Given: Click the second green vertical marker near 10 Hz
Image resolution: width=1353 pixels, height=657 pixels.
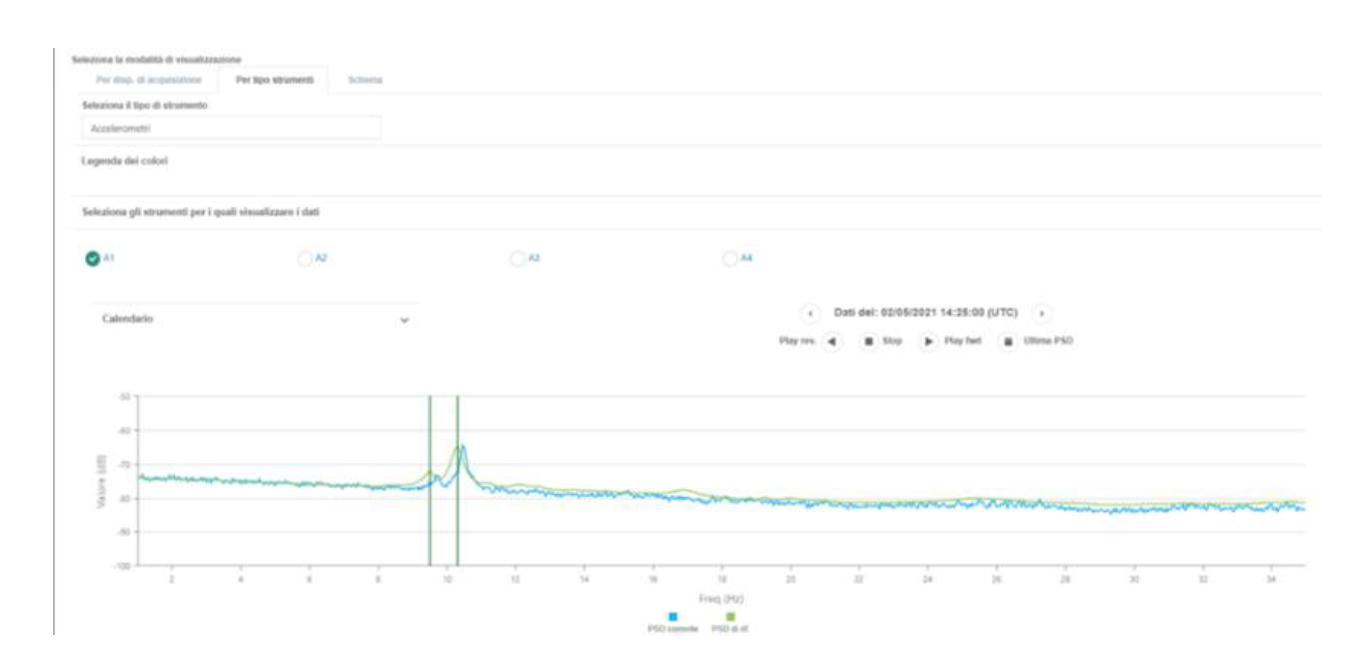Looking at the screenshot, I should pyautogui.click(x=457, y=480).
